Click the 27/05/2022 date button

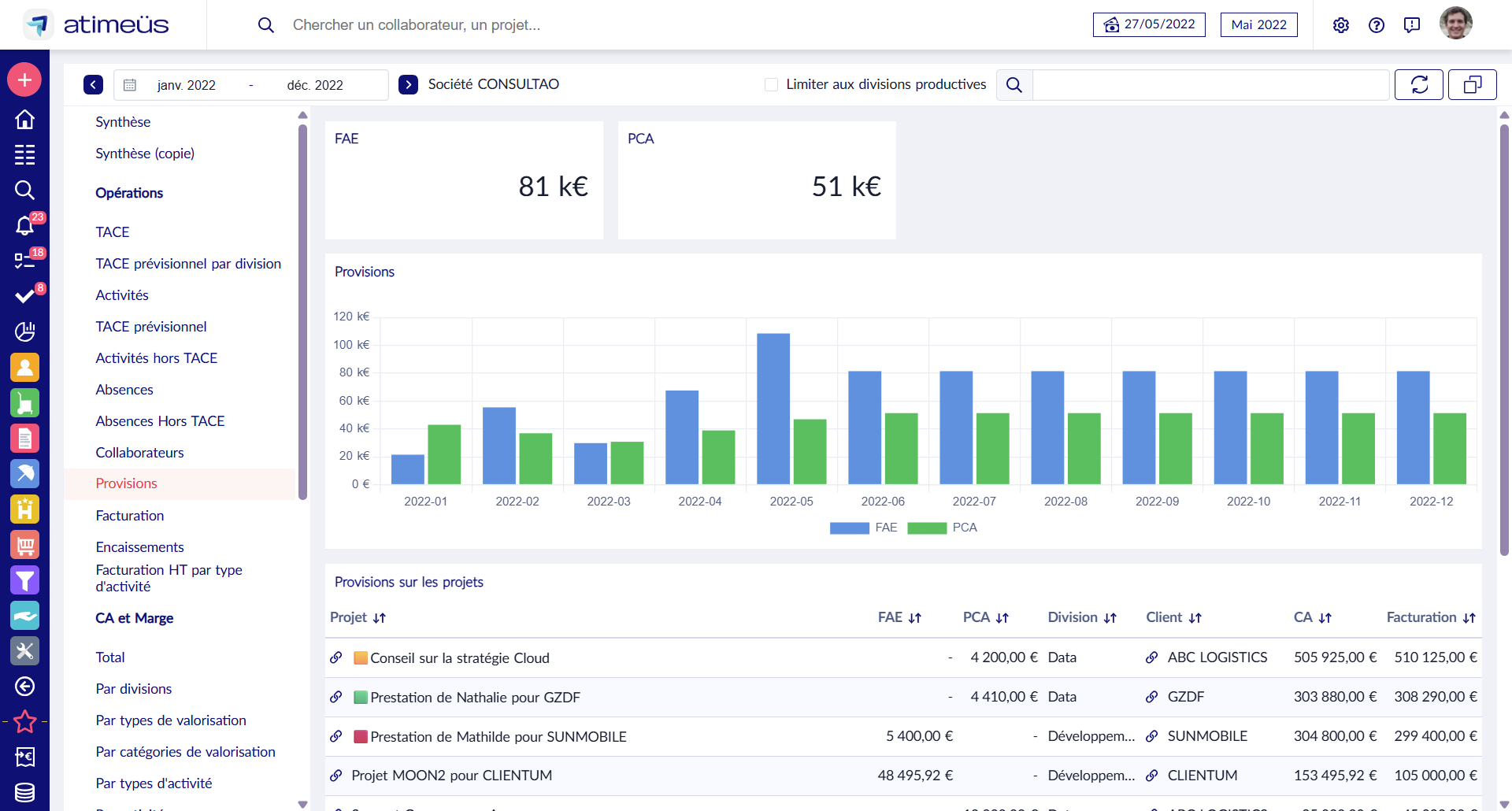pos(1149,25)
